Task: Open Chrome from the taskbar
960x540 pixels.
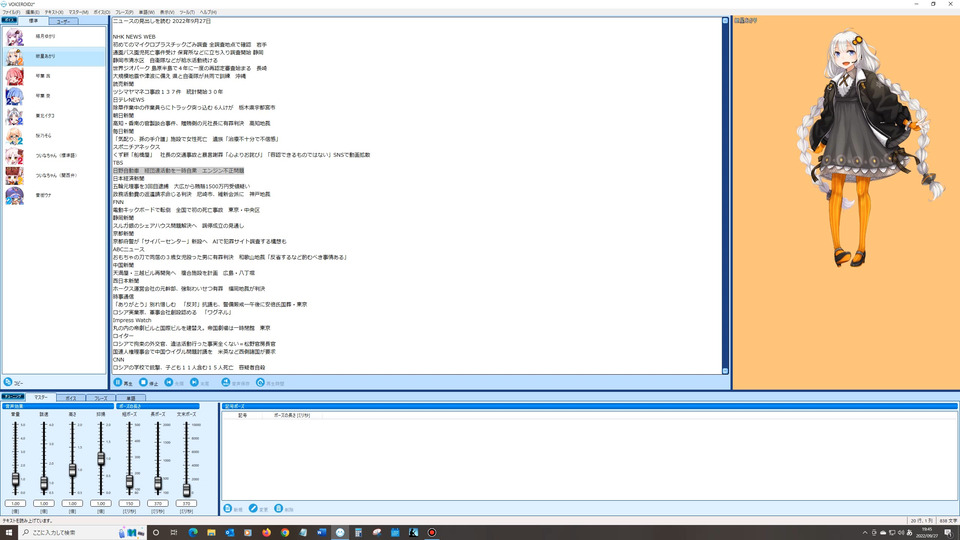Action: [x=285, y=533]
